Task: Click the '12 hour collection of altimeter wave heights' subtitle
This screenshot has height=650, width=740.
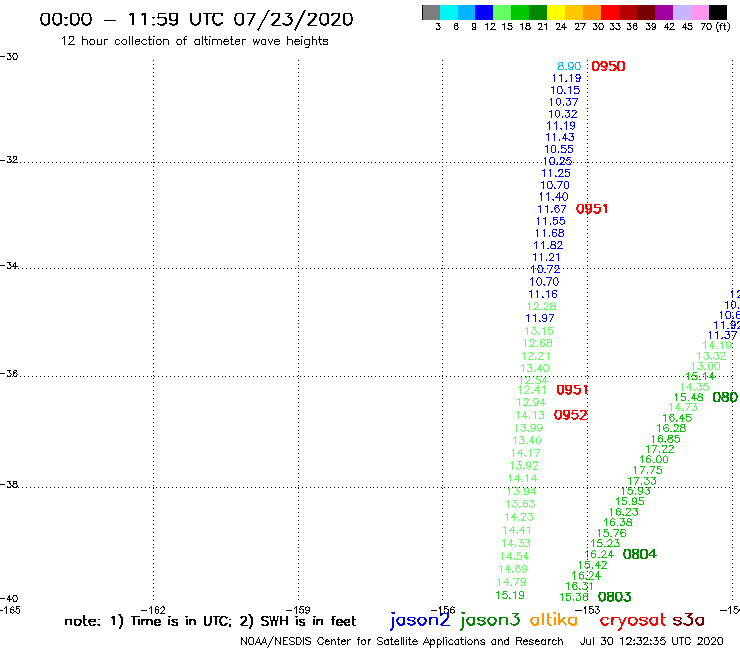Action: click(x=194, y=42)
